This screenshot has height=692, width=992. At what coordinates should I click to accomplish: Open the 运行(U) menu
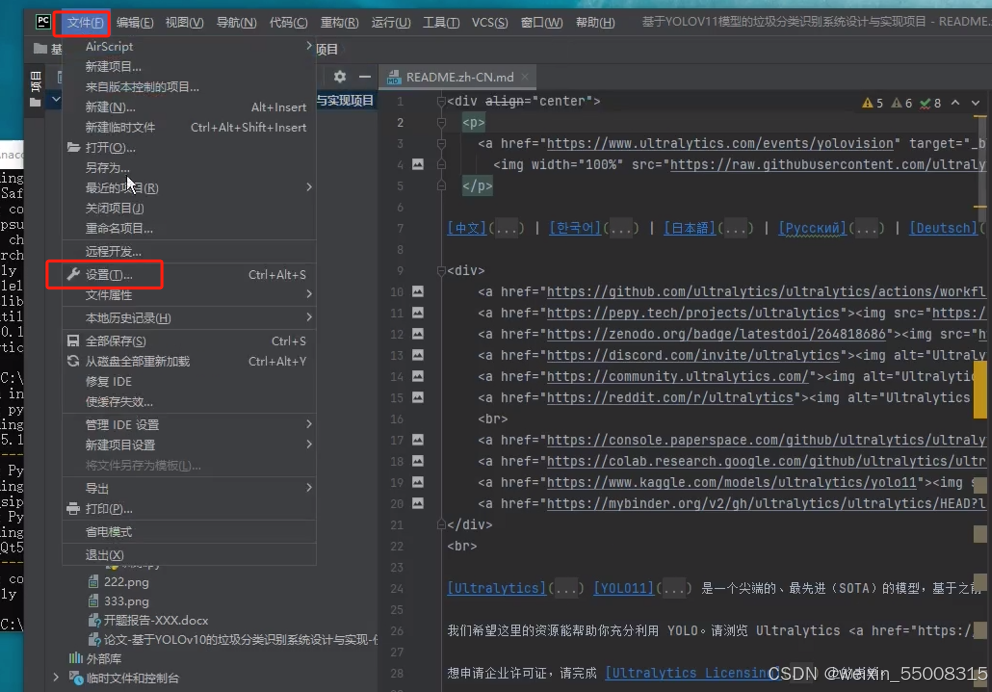pos(390,23)
